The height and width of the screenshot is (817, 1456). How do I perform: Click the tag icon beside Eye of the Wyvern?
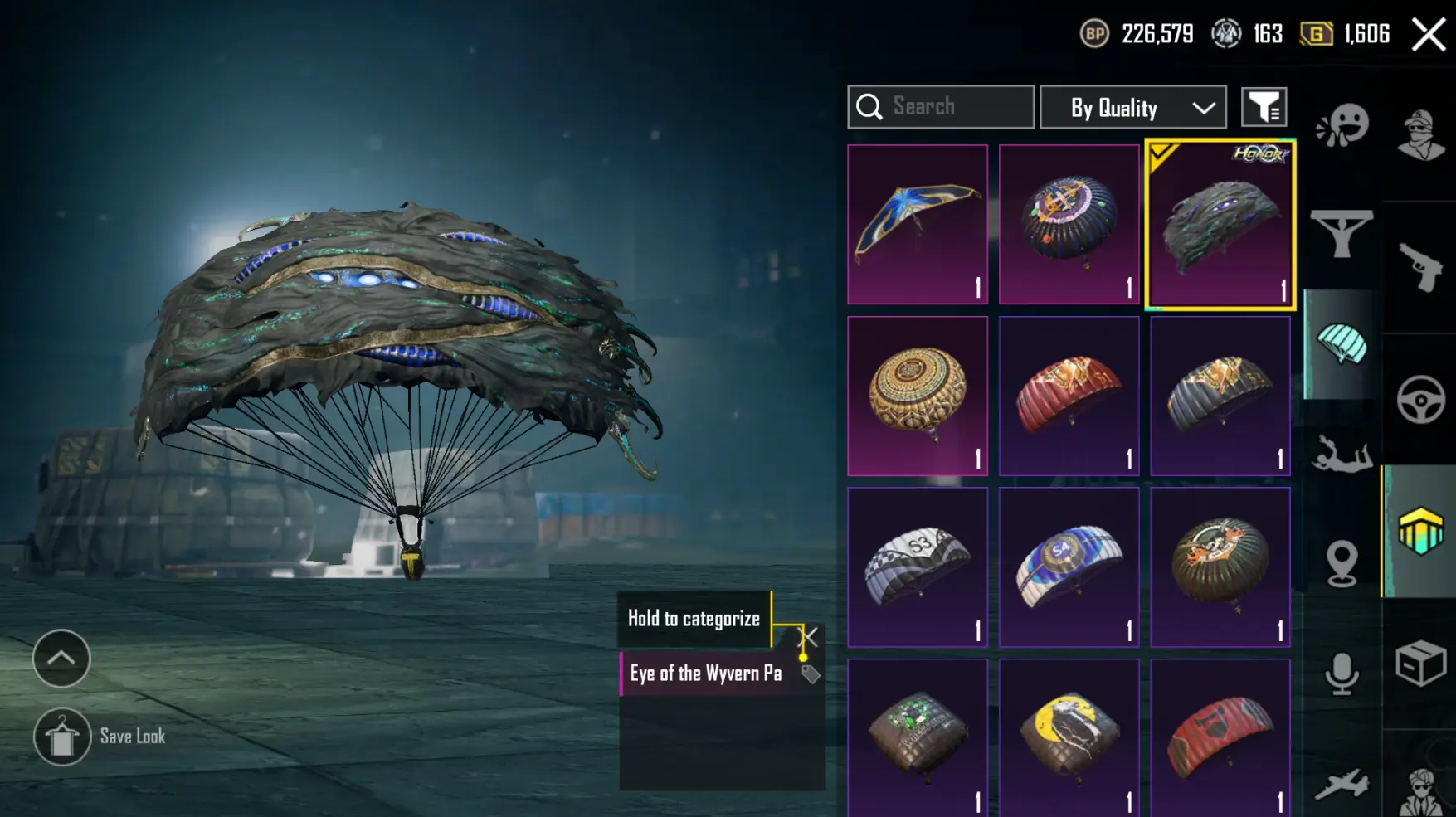(811, 674)
